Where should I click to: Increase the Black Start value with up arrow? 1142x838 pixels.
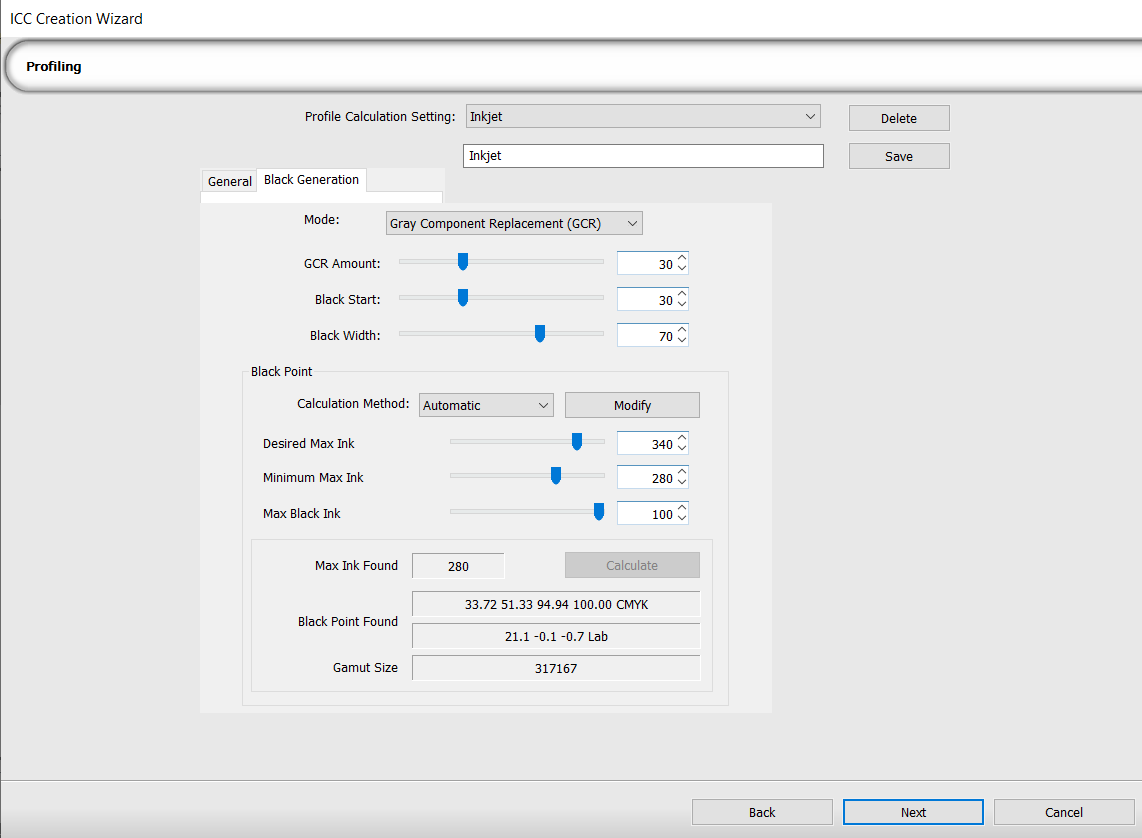tap(682, 294)
